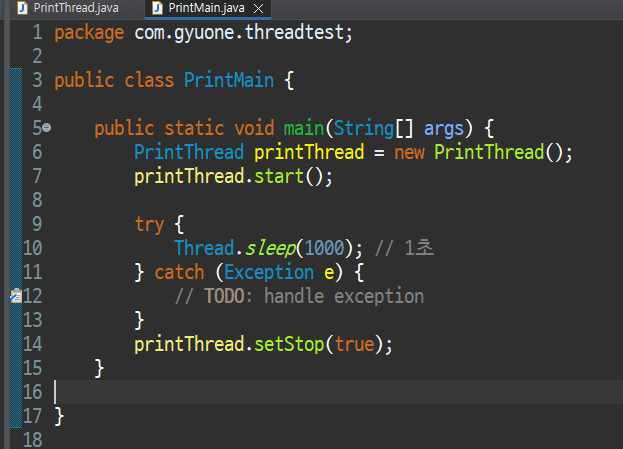Click the closing brace on line 17
This screenshot has width=623, height=449.
point(59,416)
